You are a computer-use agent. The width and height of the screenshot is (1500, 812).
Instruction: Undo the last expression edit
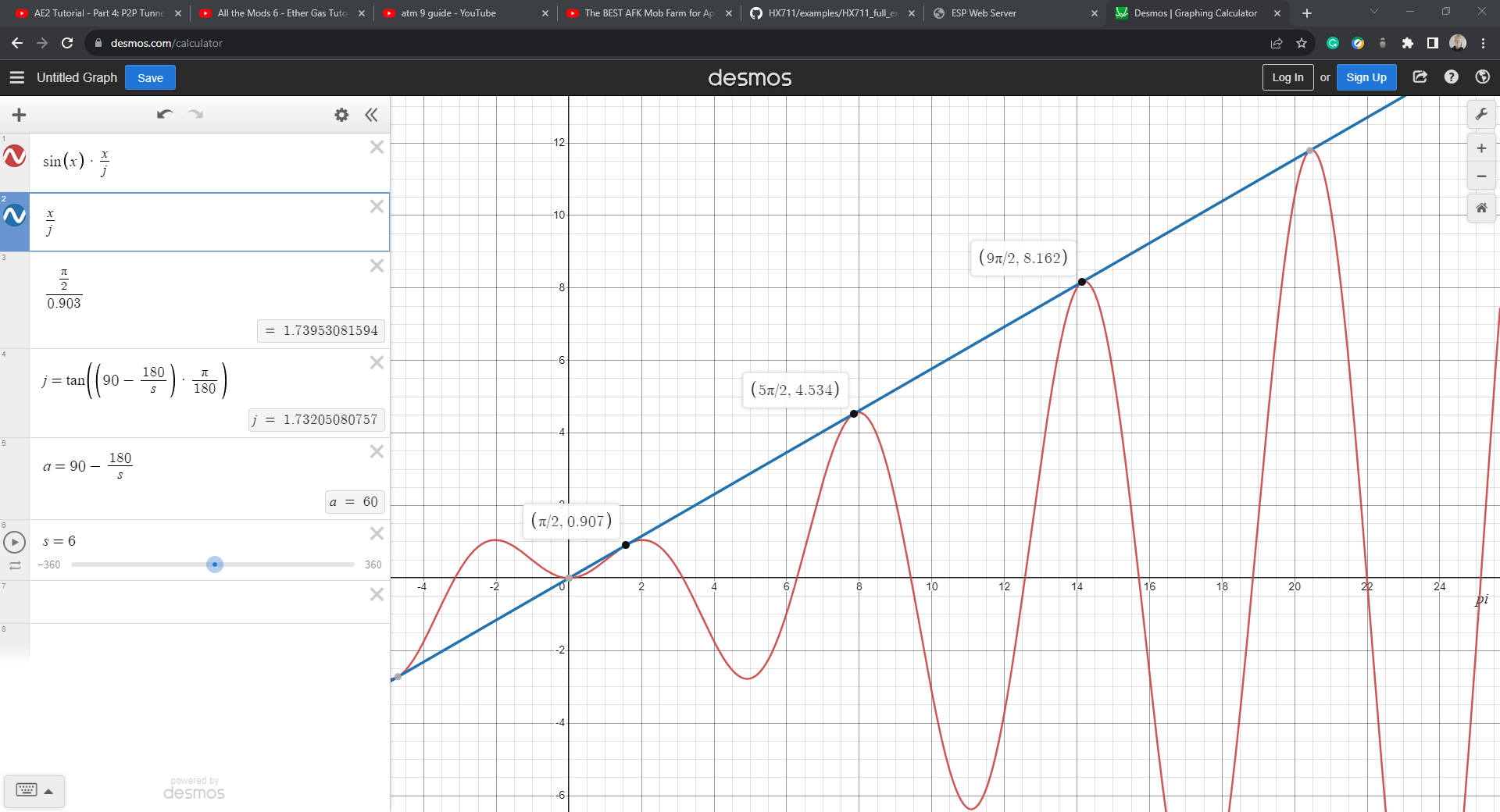coord(164,115)
